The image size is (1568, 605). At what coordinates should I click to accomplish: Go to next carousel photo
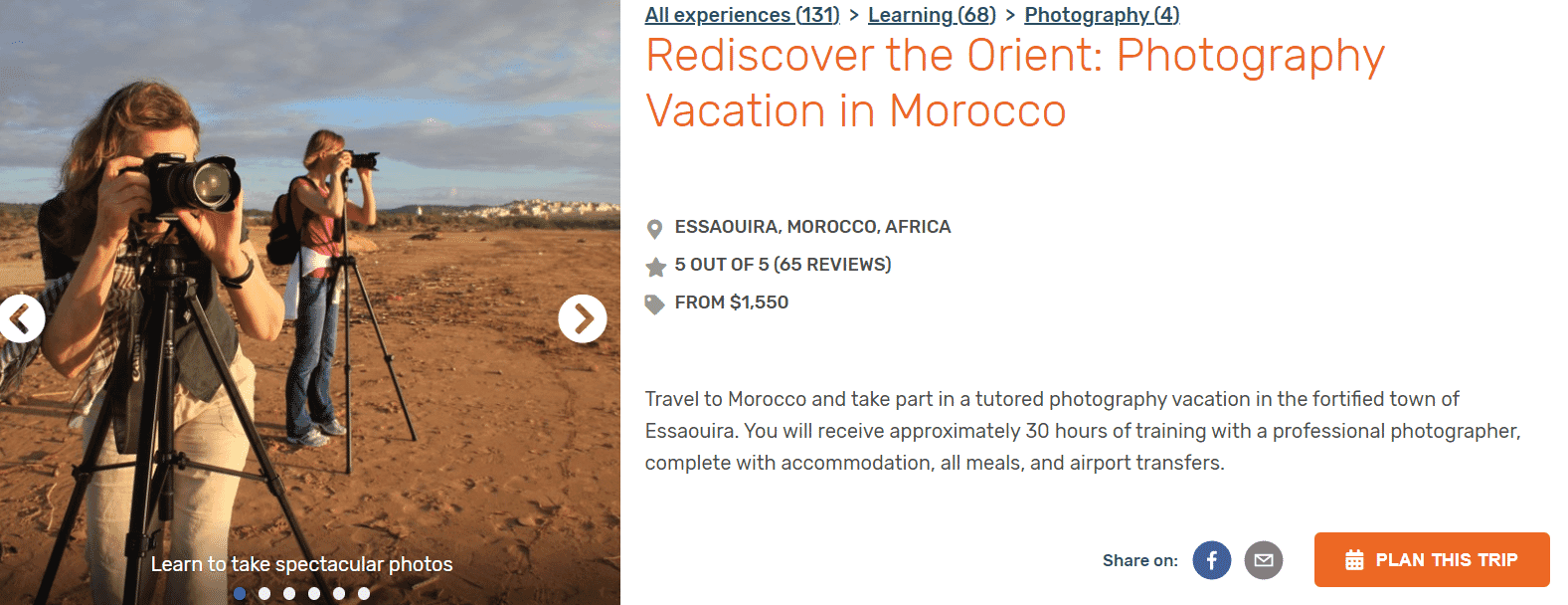pyautogui.click(x=583, y=318)
